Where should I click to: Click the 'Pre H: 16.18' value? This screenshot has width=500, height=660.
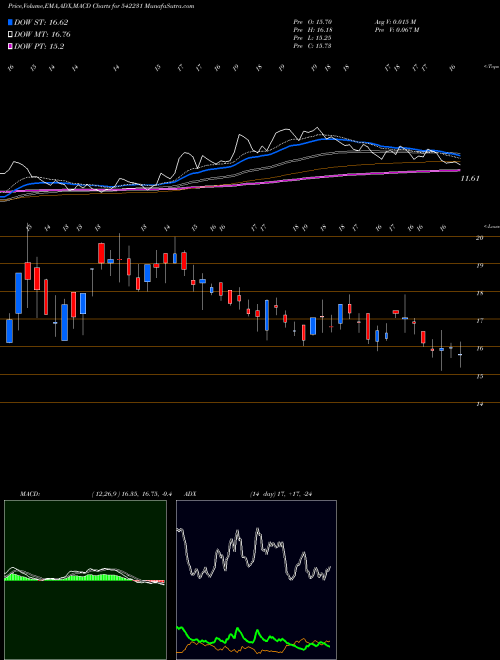[313, 30]
